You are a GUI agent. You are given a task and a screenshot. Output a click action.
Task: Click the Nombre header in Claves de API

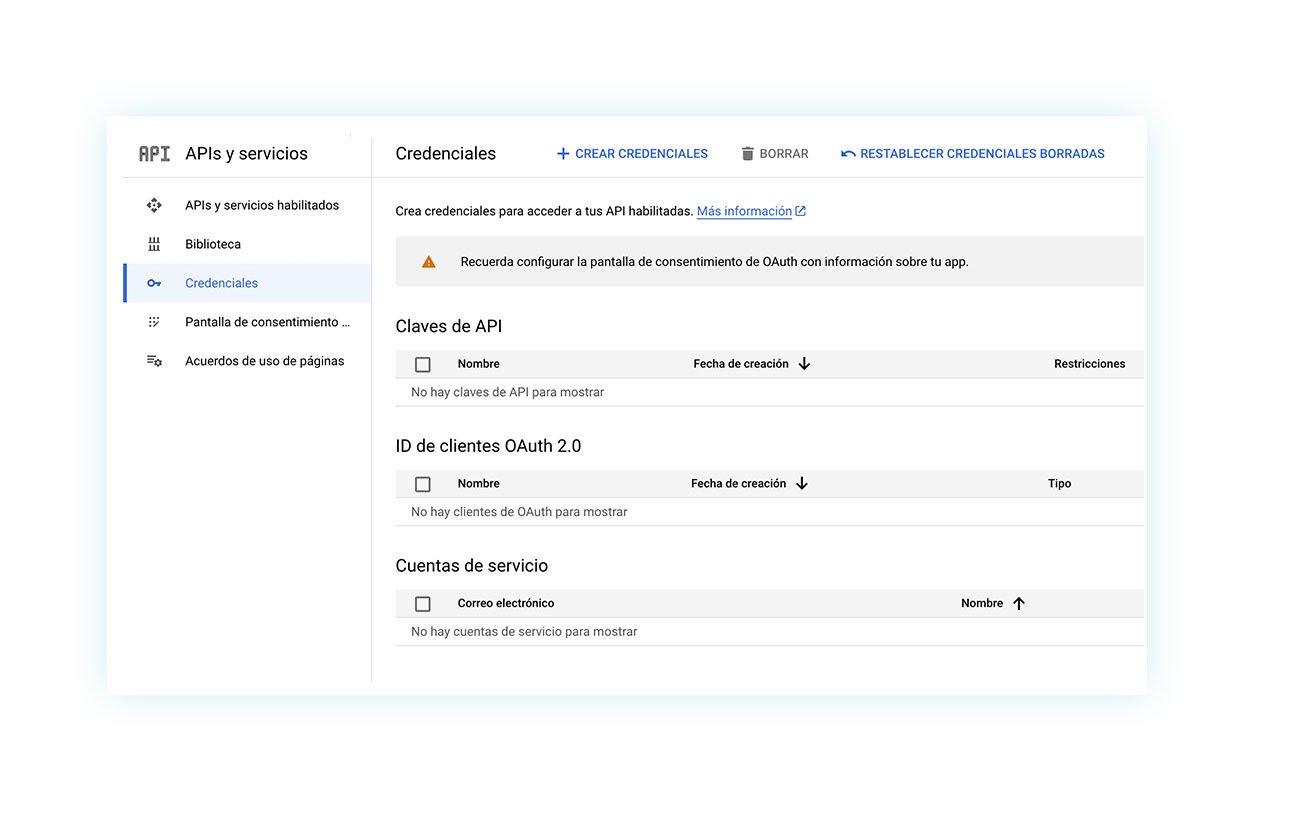pos(479,364)
